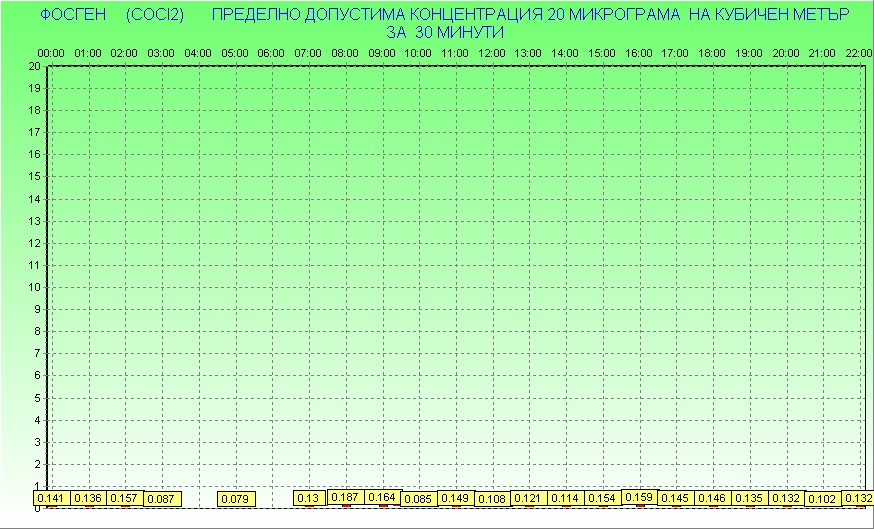Viewport: 874px width, 529px height.
Task: Select the 0.13 value label
Action: click(x=308, y=498)
